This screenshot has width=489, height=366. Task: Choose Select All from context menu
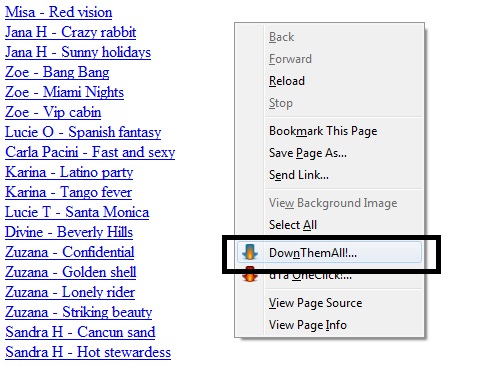coord(293,225)
